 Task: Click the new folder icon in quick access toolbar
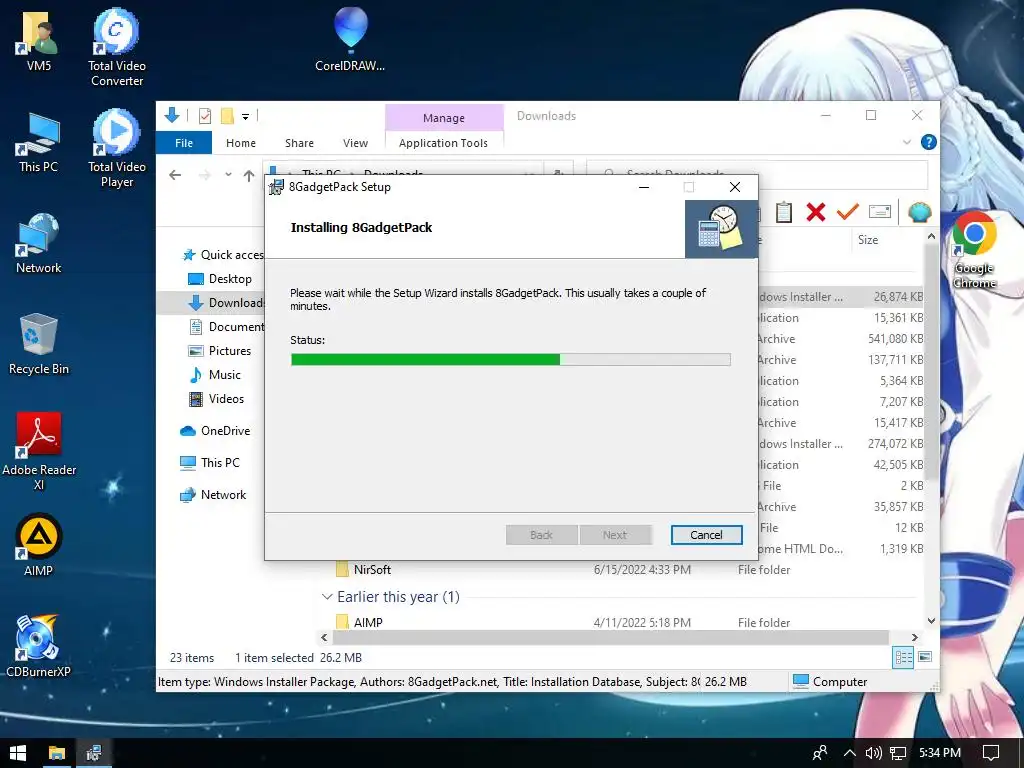[227, 116]
